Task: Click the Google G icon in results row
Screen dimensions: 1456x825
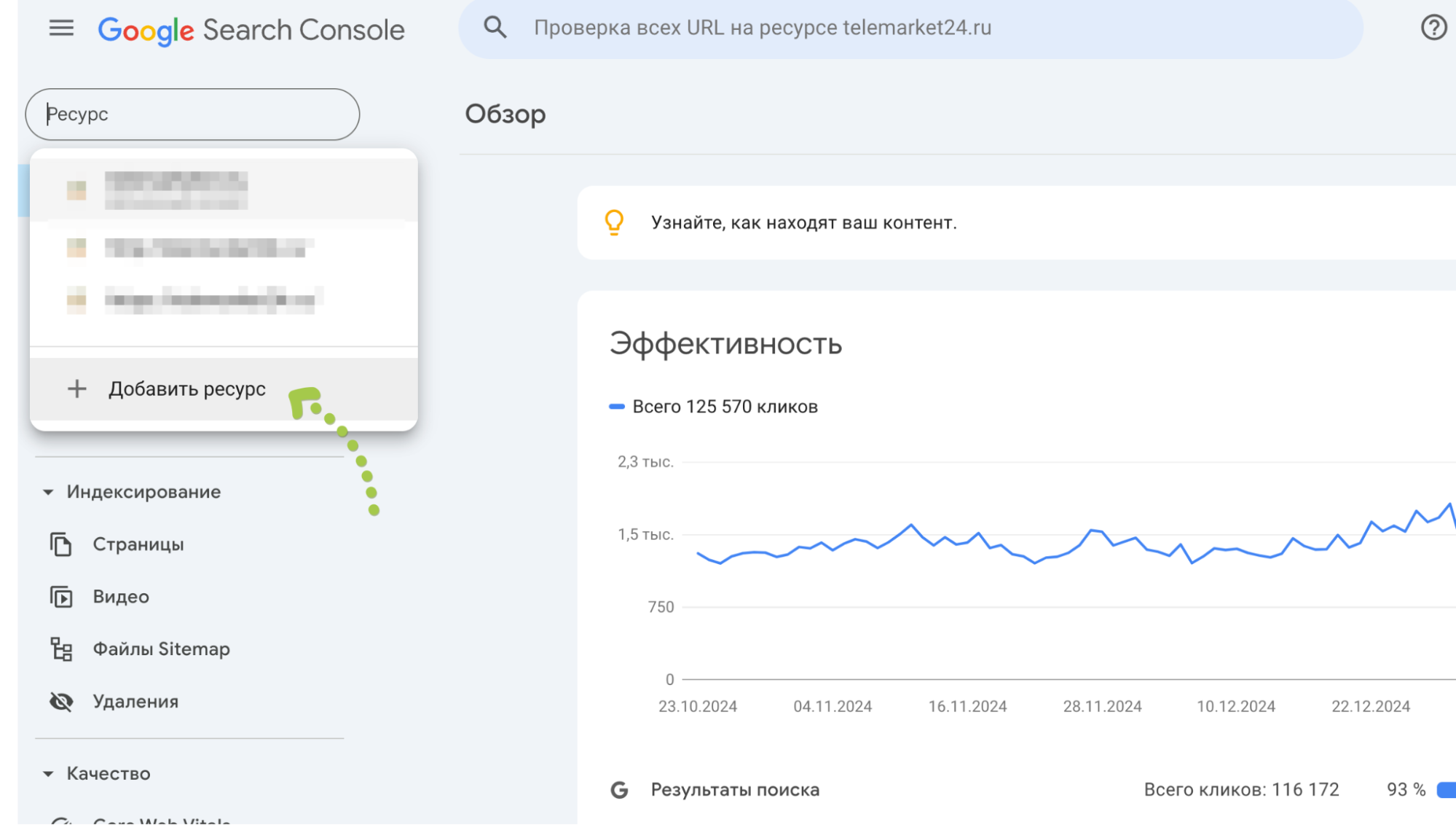Action: coord(620,790)
